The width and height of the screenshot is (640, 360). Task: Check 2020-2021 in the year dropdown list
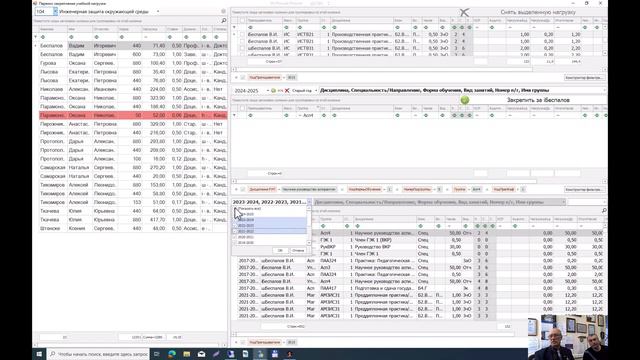pyautogui.click(x=236, y=237)
